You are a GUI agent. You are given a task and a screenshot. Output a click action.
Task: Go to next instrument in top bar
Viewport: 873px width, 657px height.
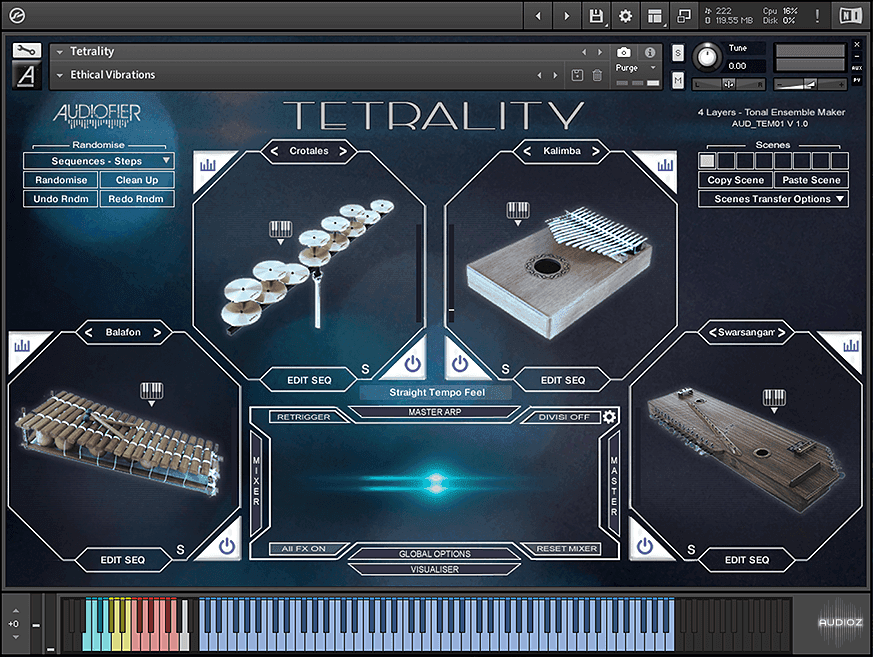[x=567, y=16]
